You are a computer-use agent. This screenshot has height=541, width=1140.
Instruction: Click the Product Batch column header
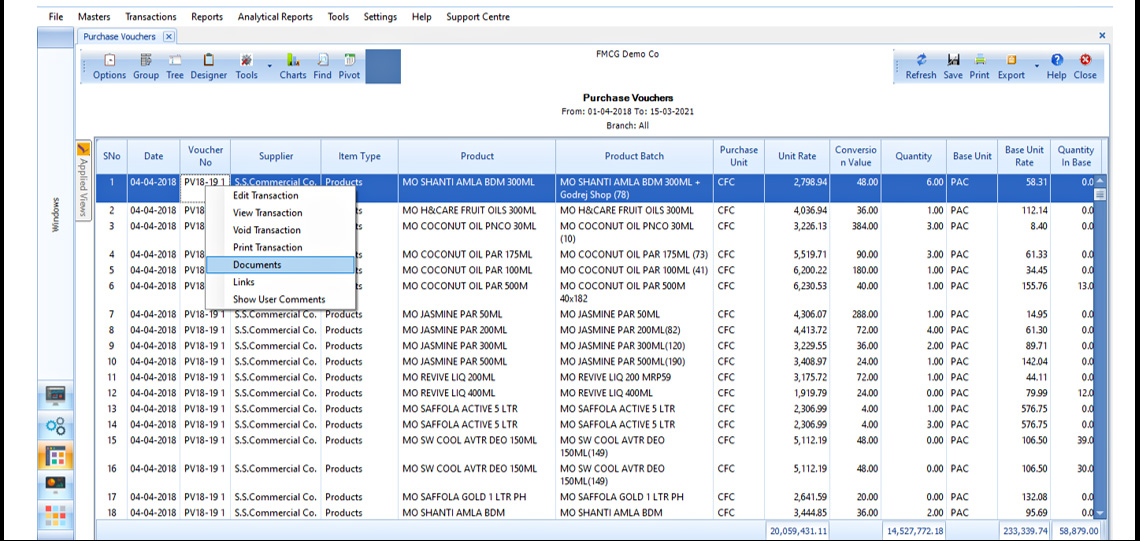coord(634,156)
